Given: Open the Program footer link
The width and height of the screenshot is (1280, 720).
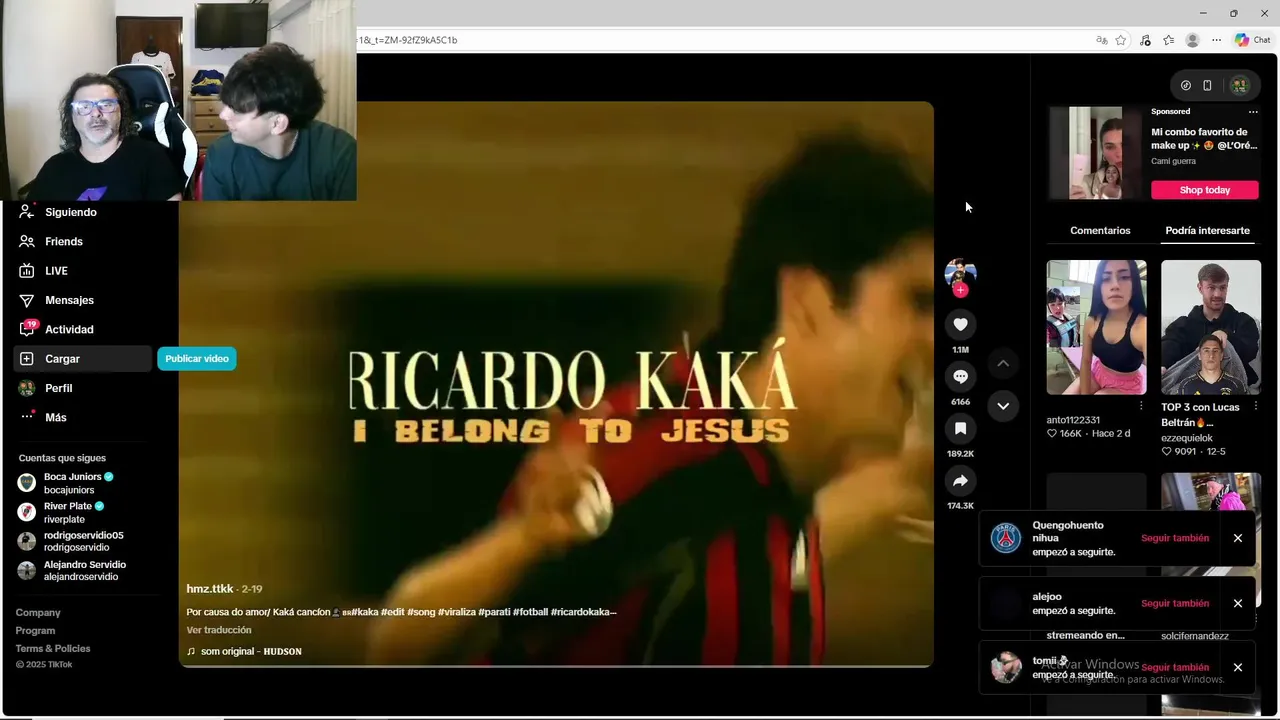Looking at the screenshot, I should (35, 630).
